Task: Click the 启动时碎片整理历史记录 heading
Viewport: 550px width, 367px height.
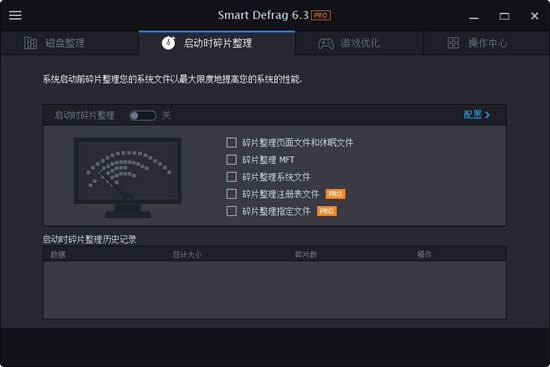Action: [89, 239]
